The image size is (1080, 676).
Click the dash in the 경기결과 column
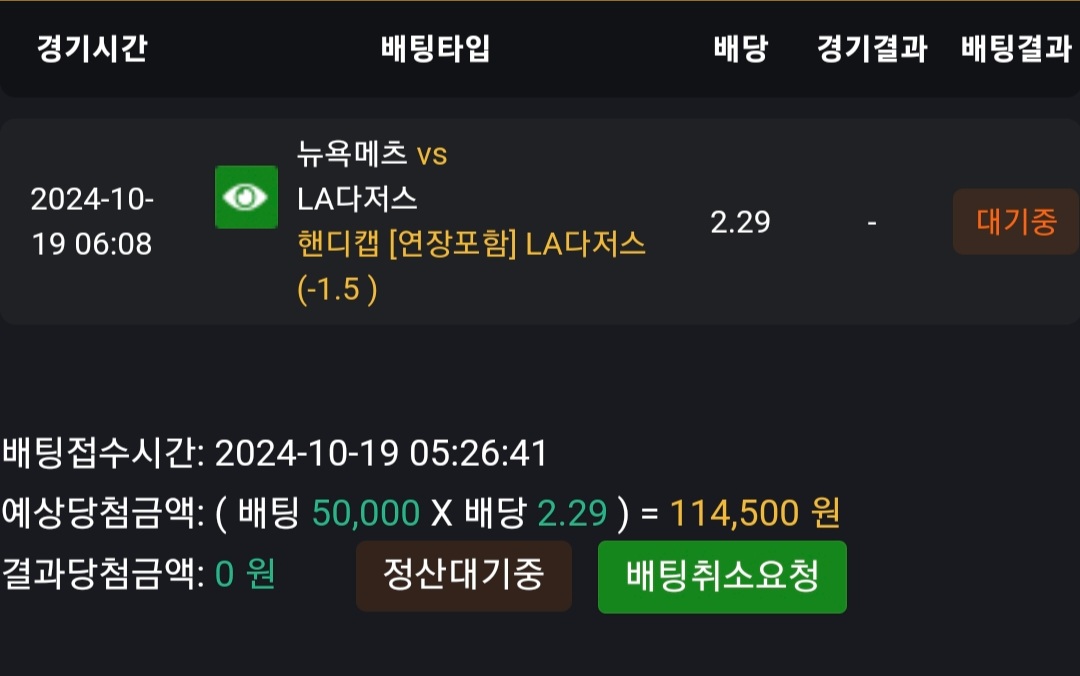coord(871,222)
